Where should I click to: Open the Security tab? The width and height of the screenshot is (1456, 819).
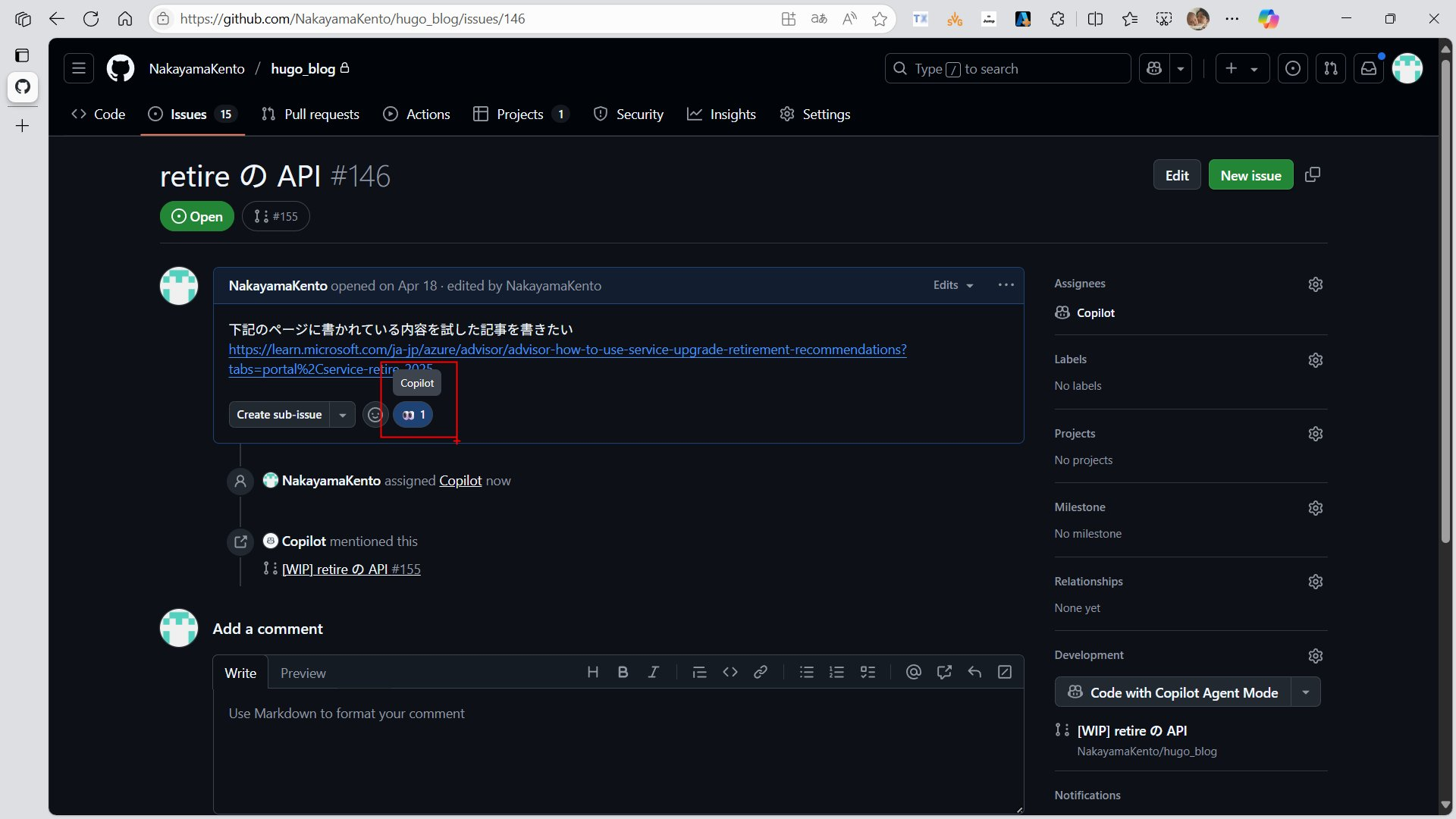click(629, 114)
